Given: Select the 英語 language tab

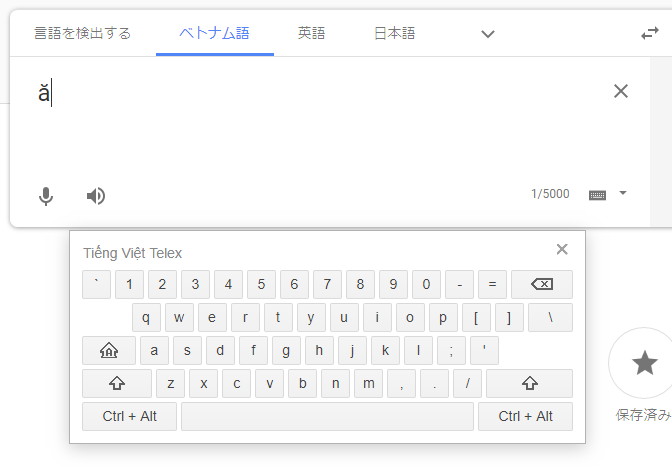Looking at the screenshot, I should [312, 33].
